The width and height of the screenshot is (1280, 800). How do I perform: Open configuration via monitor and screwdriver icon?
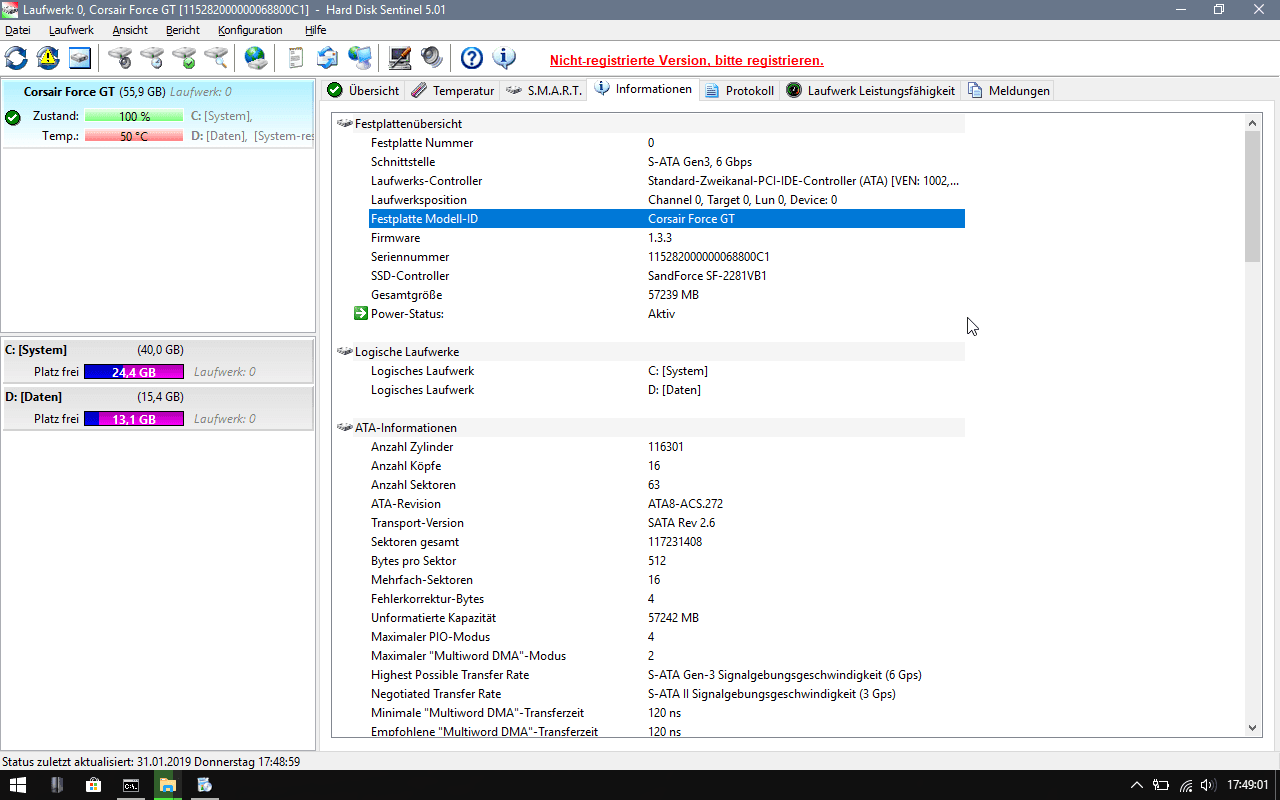point(400,58)
